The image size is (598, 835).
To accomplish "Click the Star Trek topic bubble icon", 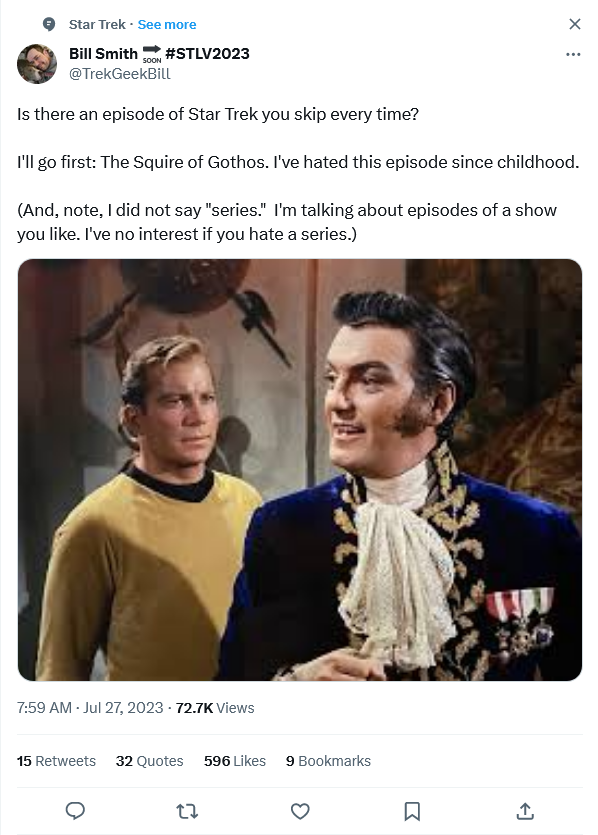I will coord(49,24).
